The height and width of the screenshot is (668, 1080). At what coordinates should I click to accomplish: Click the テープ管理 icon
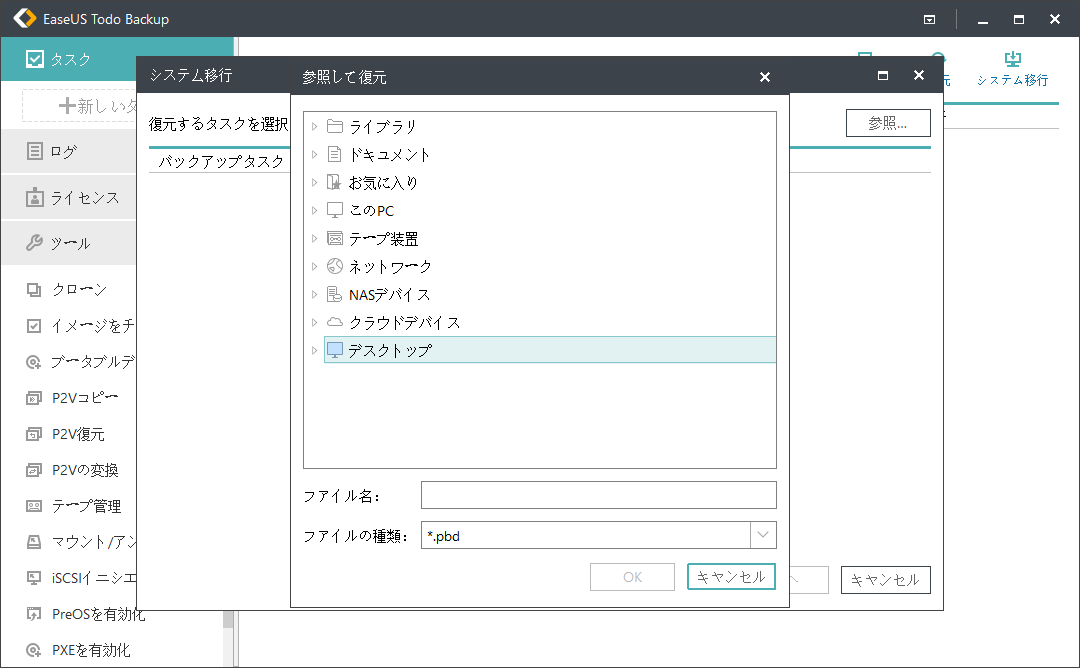click(x=34, y=506)
